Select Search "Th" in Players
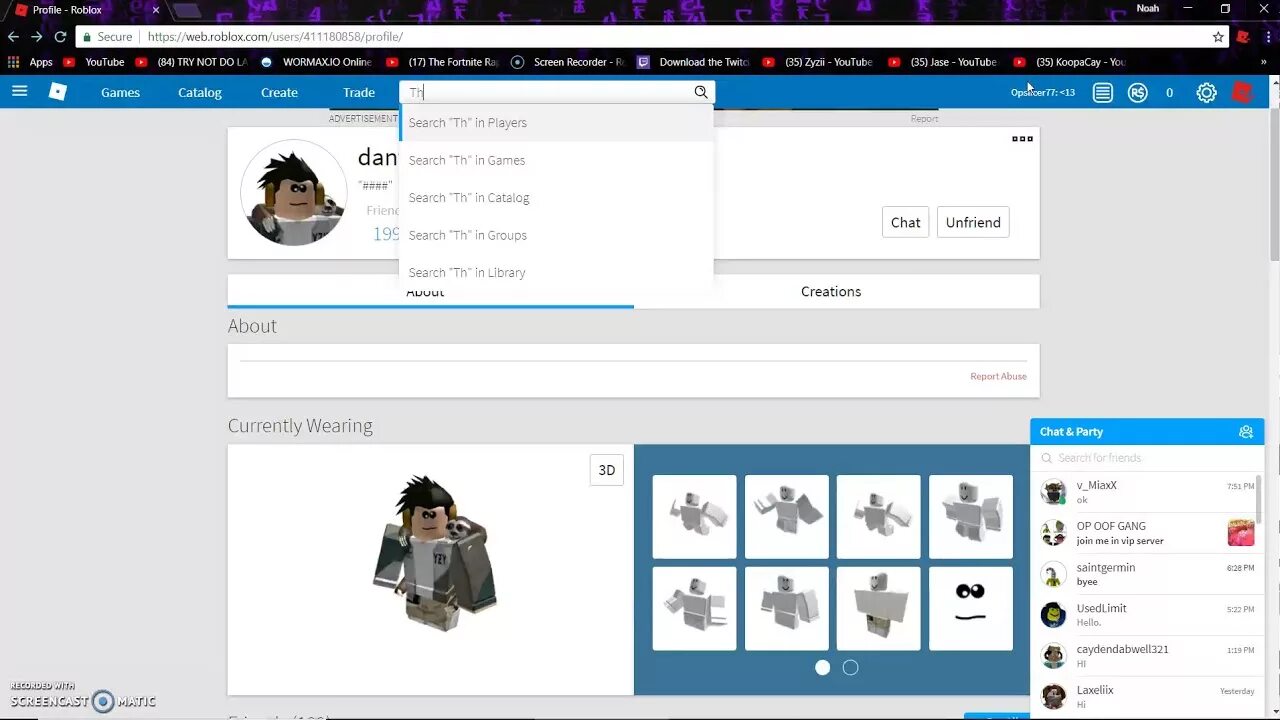1280x720 pixels. click(x=556, y=122)
